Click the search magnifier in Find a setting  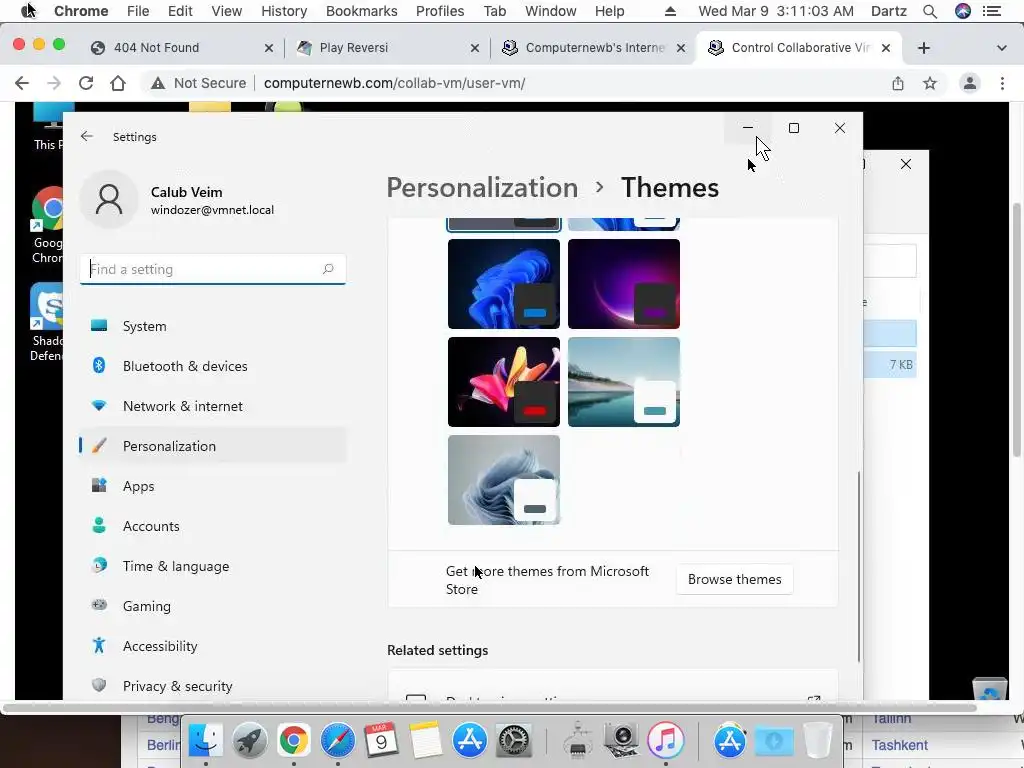(x=328, y=269)
